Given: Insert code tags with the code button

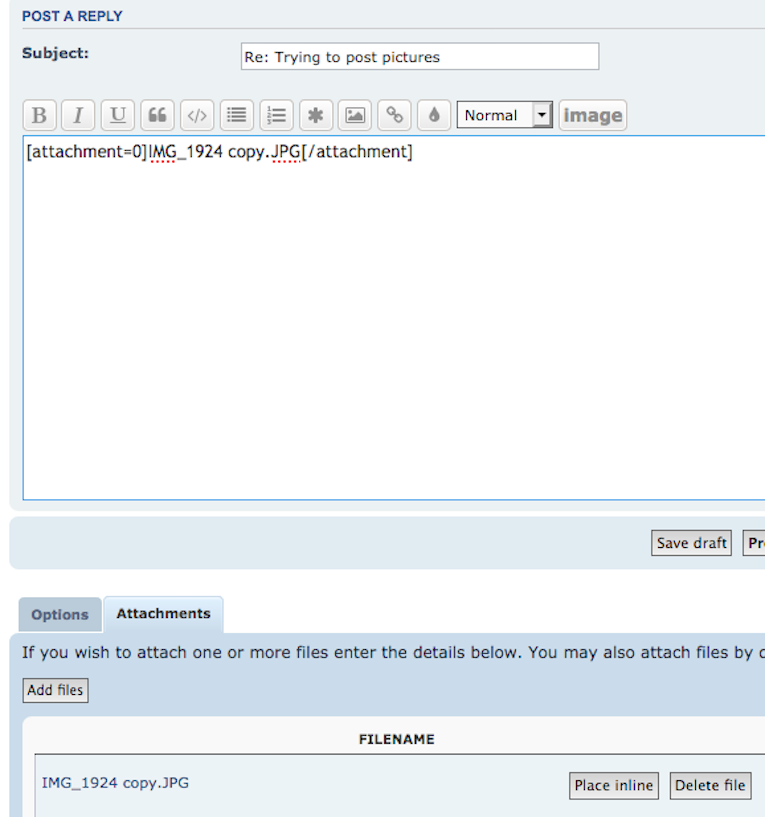Looking at the screenshot, I should click(x=197, y=115).
